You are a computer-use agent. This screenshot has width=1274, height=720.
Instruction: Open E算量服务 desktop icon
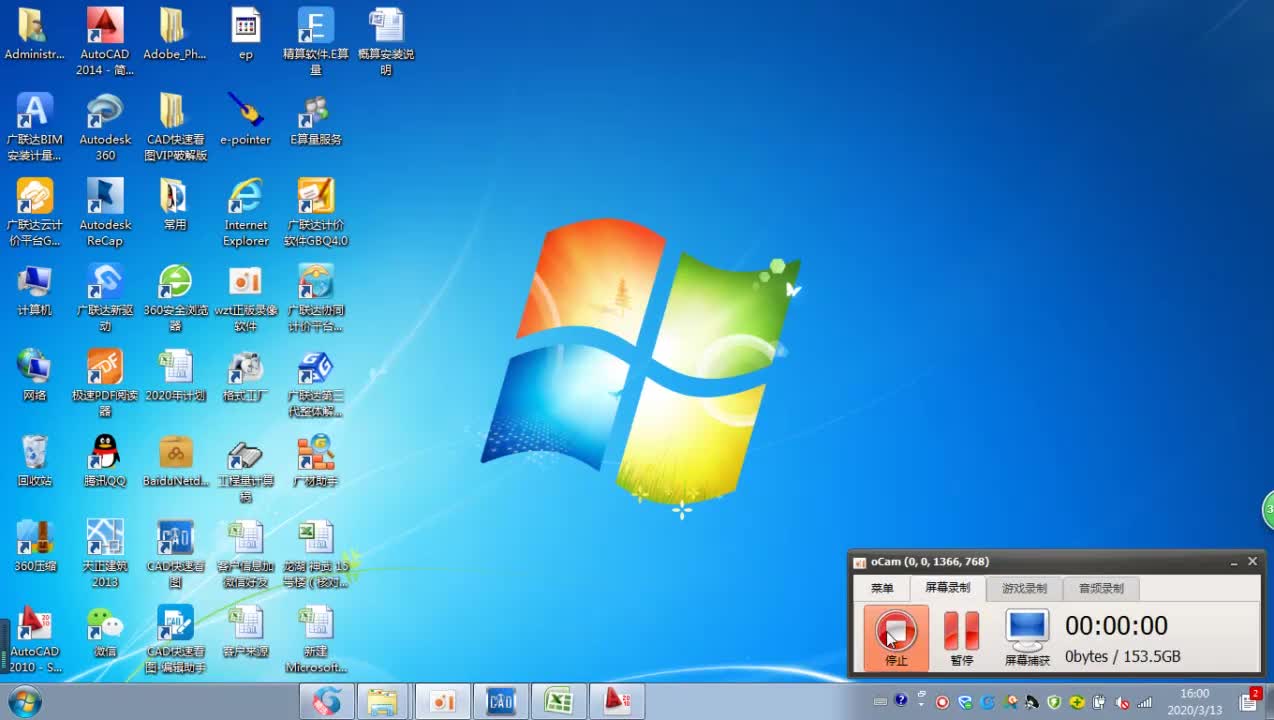[x=316, y=120]
